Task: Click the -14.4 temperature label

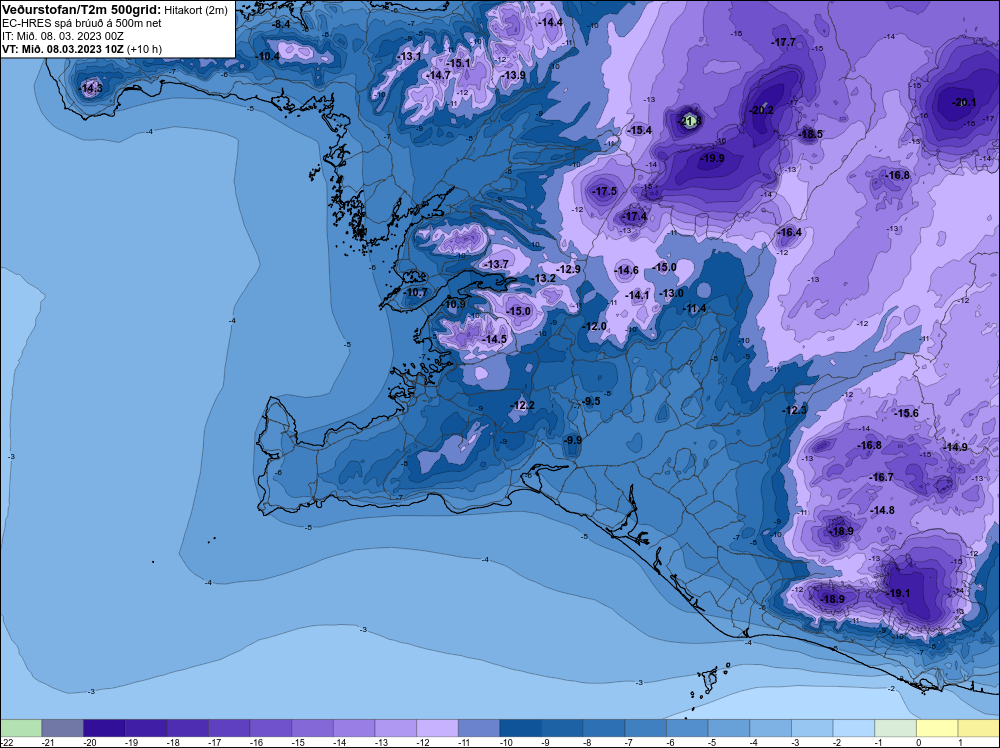Action: coord(550,22)
